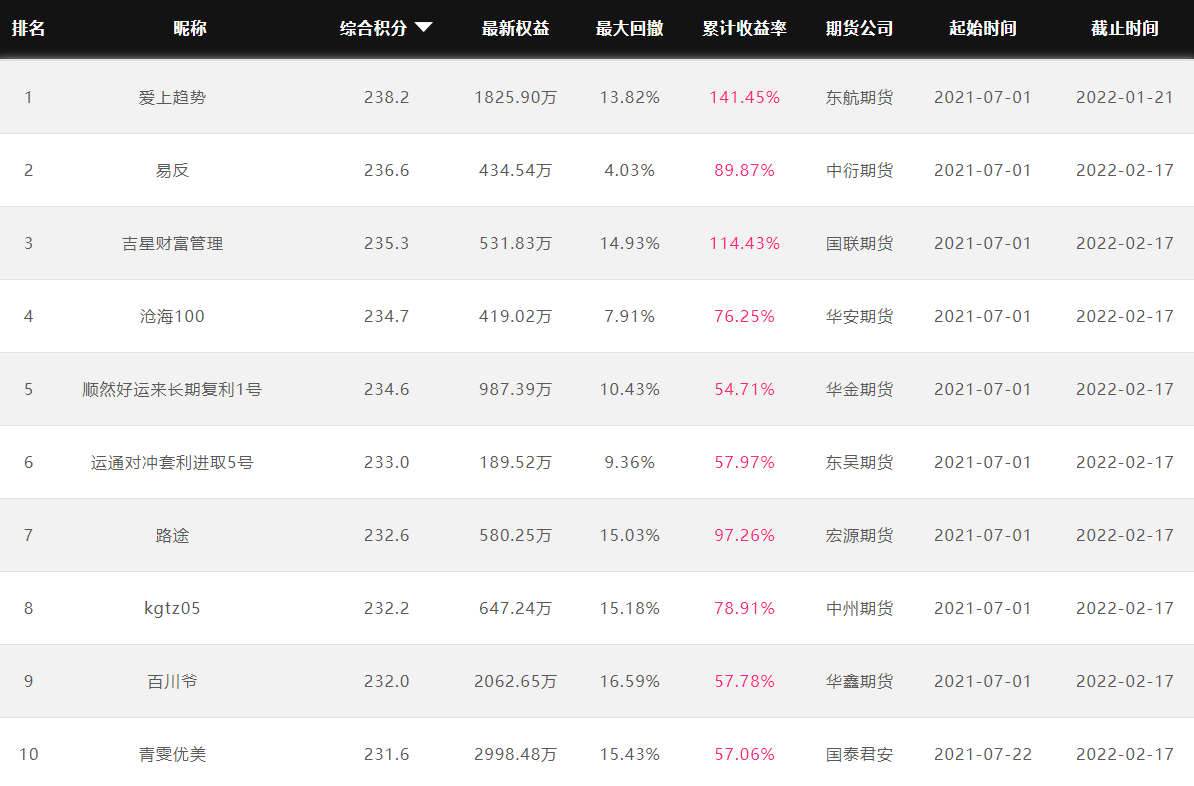Select the score value 234.7
This screenshot has width=1194, height=786.
(386, 316)
